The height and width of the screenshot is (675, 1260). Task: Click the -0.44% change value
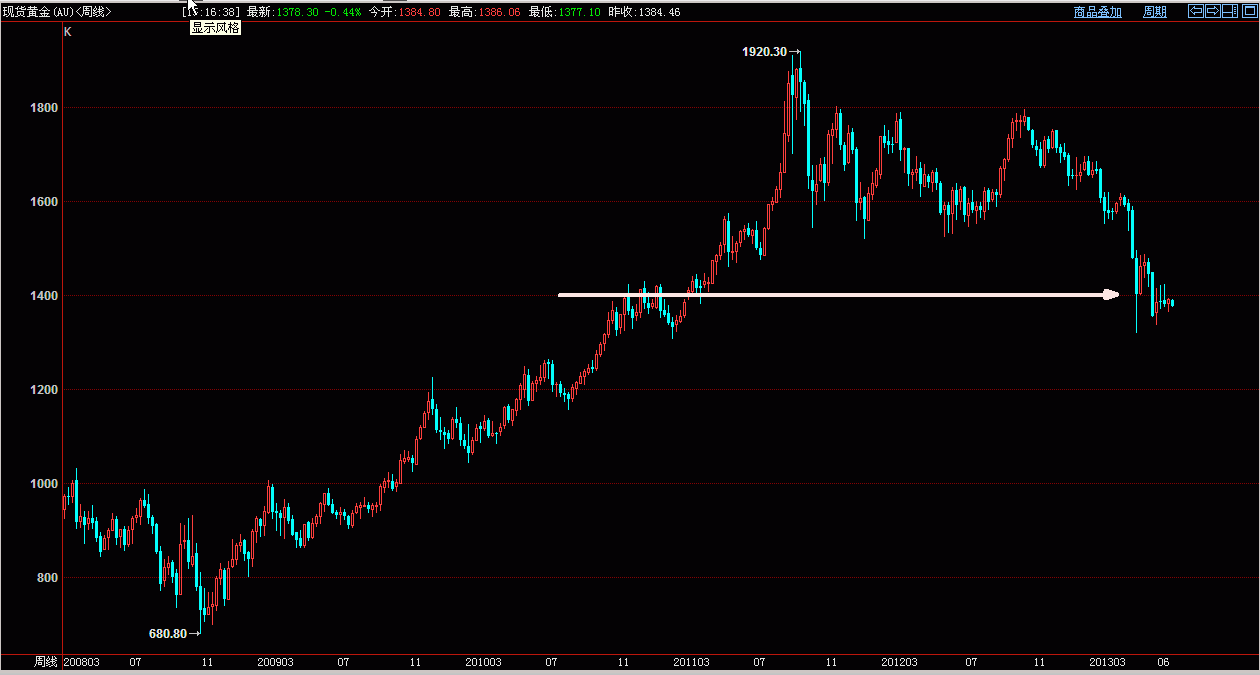[x=343, y=12]
